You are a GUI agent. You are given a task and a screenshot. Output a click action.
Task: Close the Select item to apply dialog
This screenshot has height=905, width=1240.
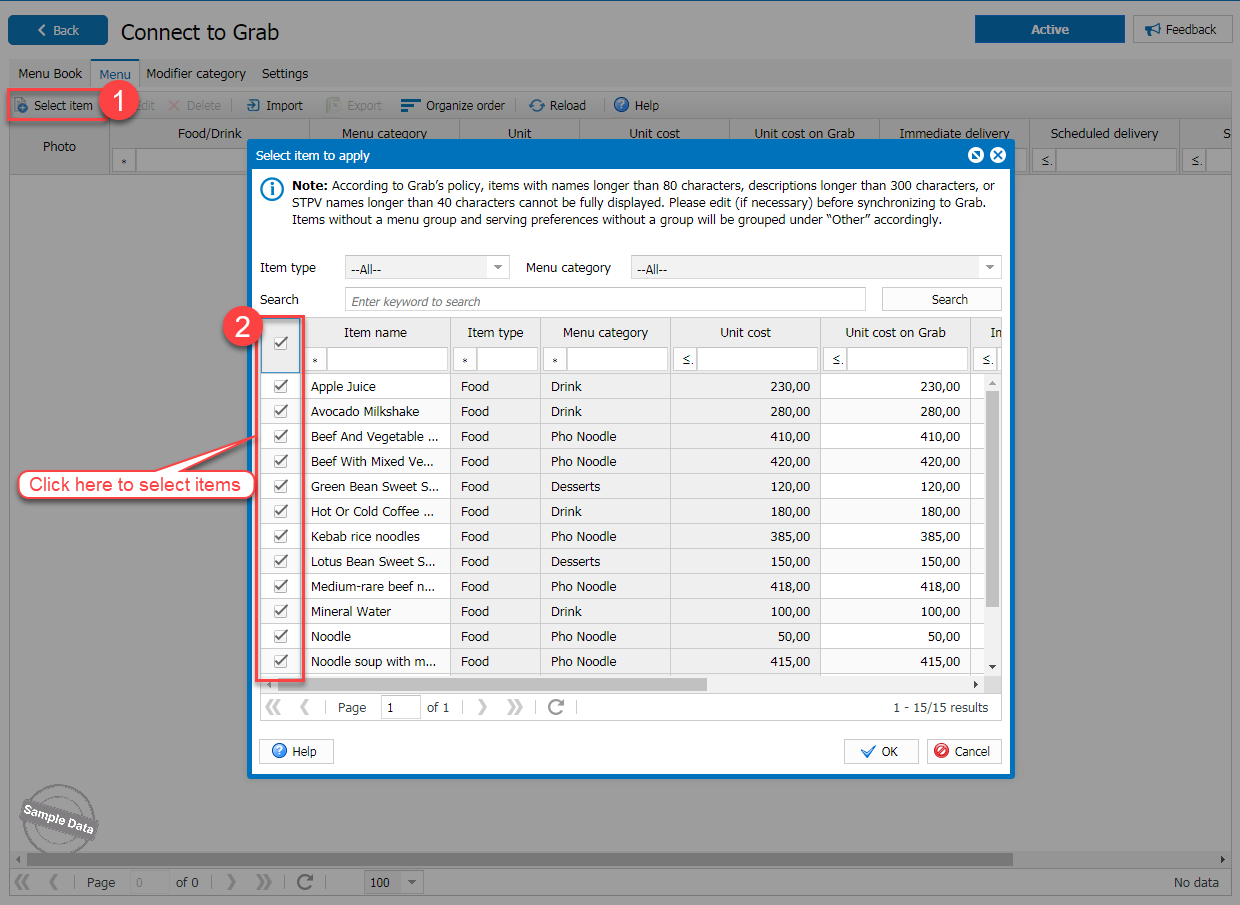pyautogui.click(x=997, y=155)
